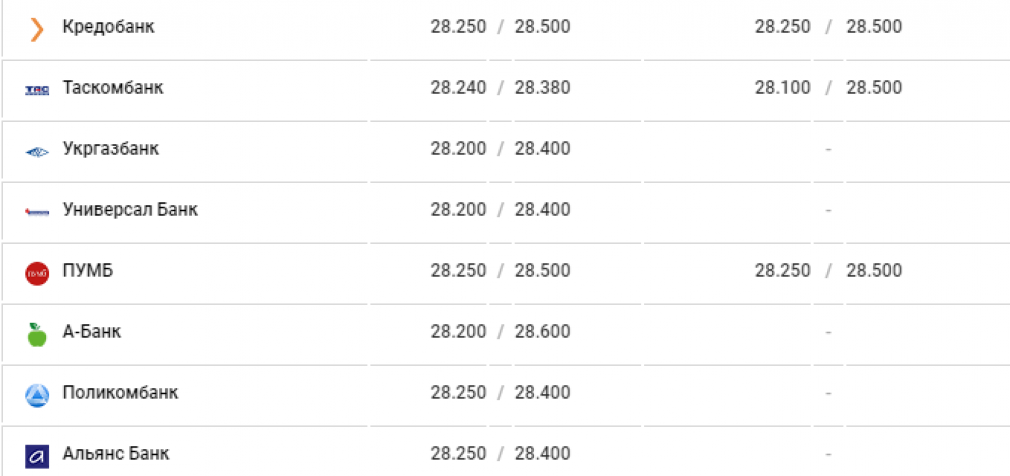This screenshot has width=1010, height=476.
Task: Open the ПУМБ bank name link
Action: (x=88, y=271)
